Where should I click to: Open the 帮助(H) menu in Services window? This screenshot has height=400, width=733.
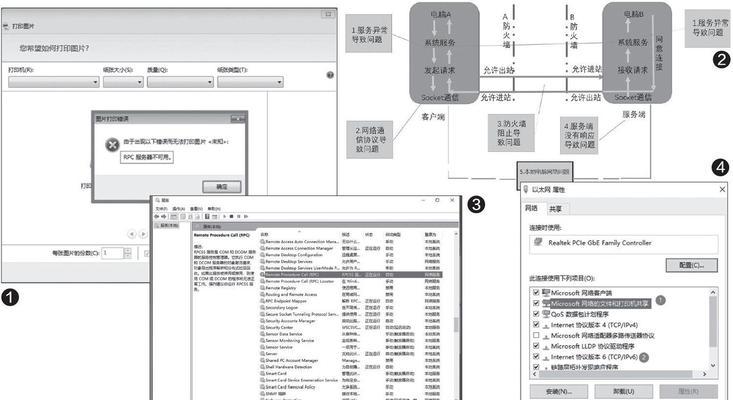[214, 208]
